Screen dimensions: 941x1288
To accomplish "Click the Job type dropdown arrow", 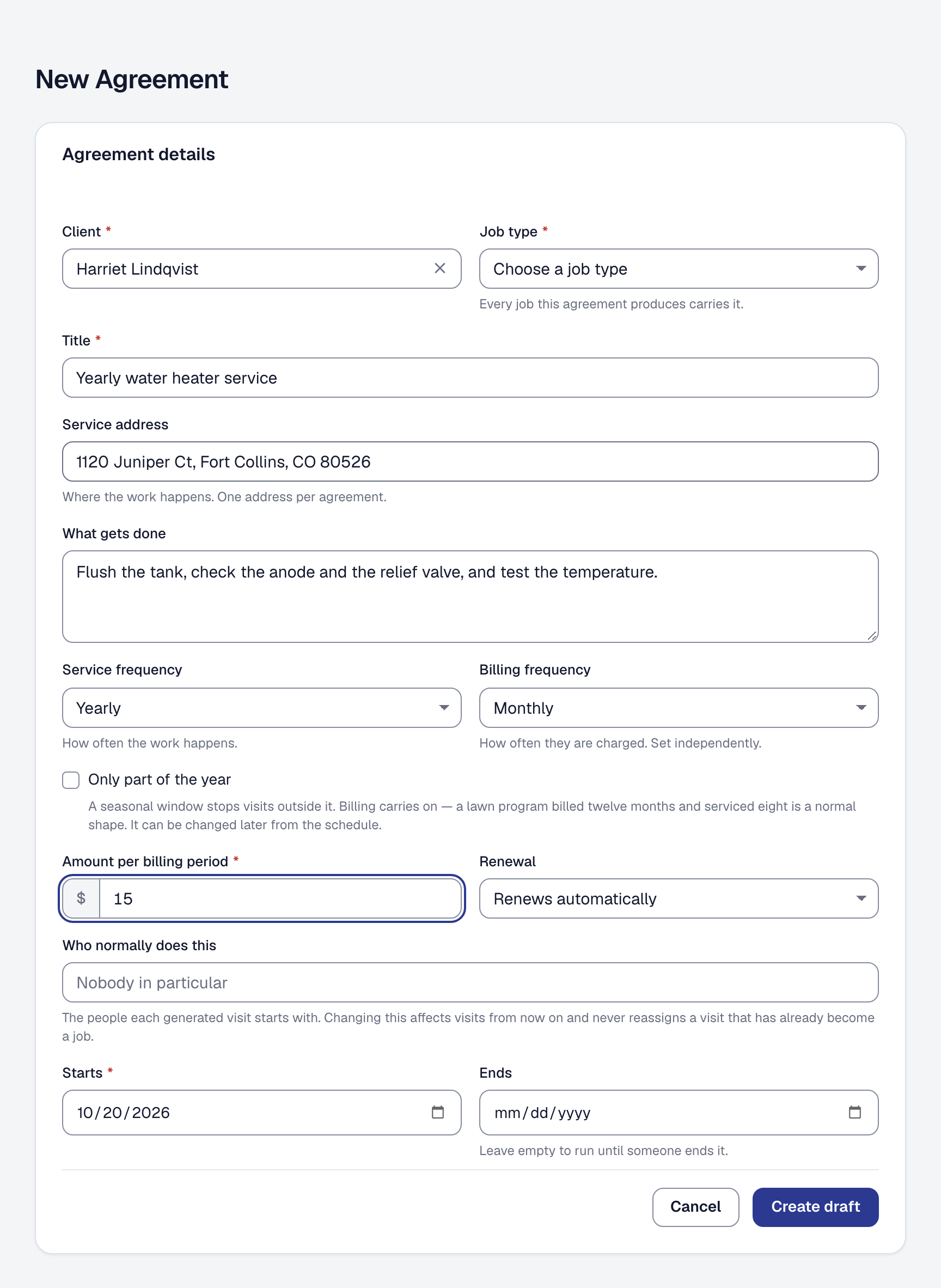I will pos(861,269).
